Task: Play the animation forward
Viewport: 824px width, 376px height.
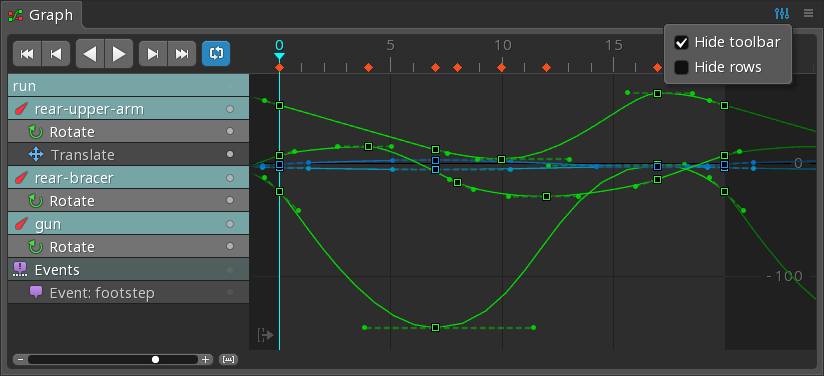Action: coord(119,54)
